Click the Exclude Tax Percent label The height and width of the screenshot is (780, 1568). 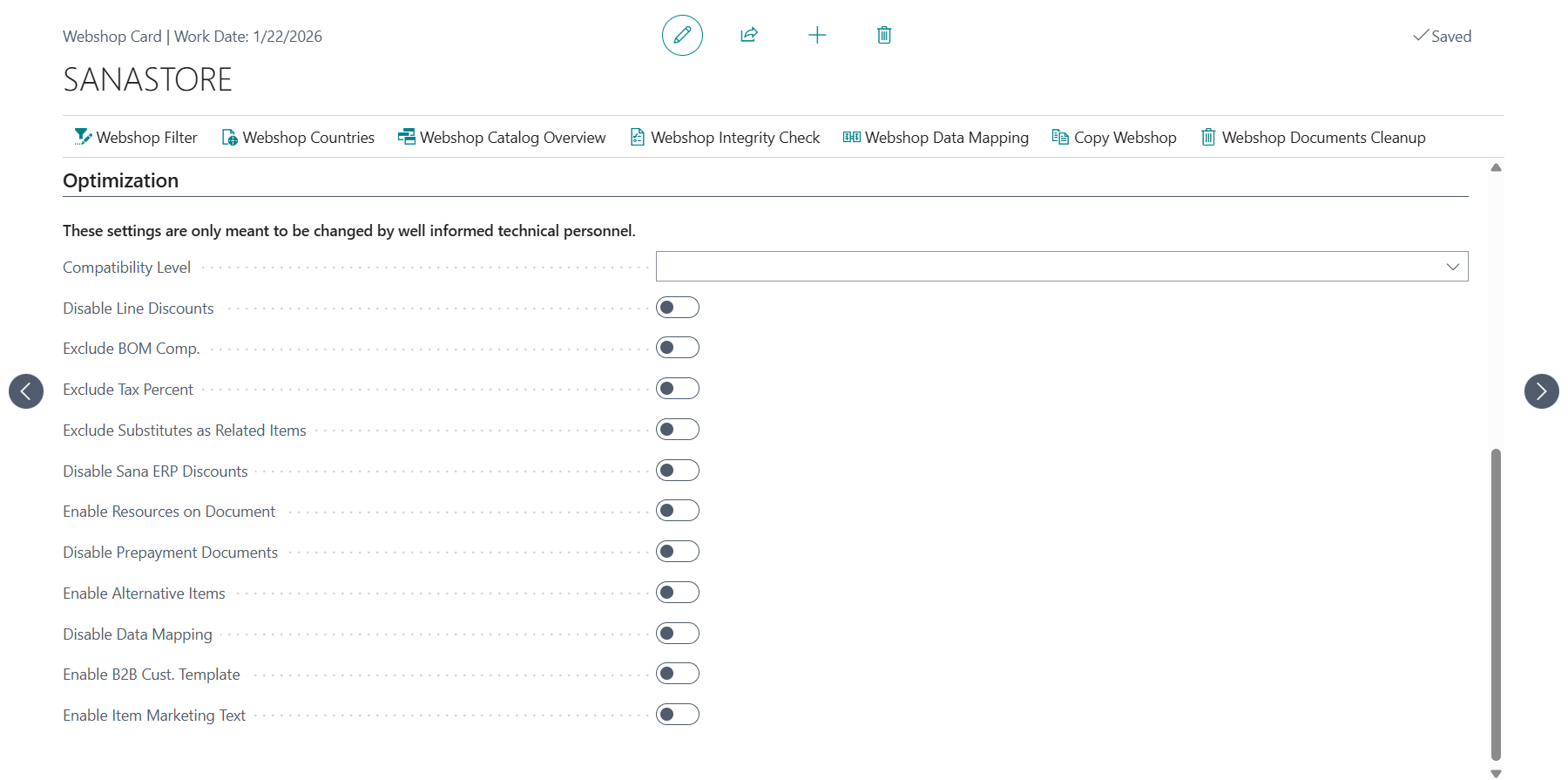(x=128, y=390)
